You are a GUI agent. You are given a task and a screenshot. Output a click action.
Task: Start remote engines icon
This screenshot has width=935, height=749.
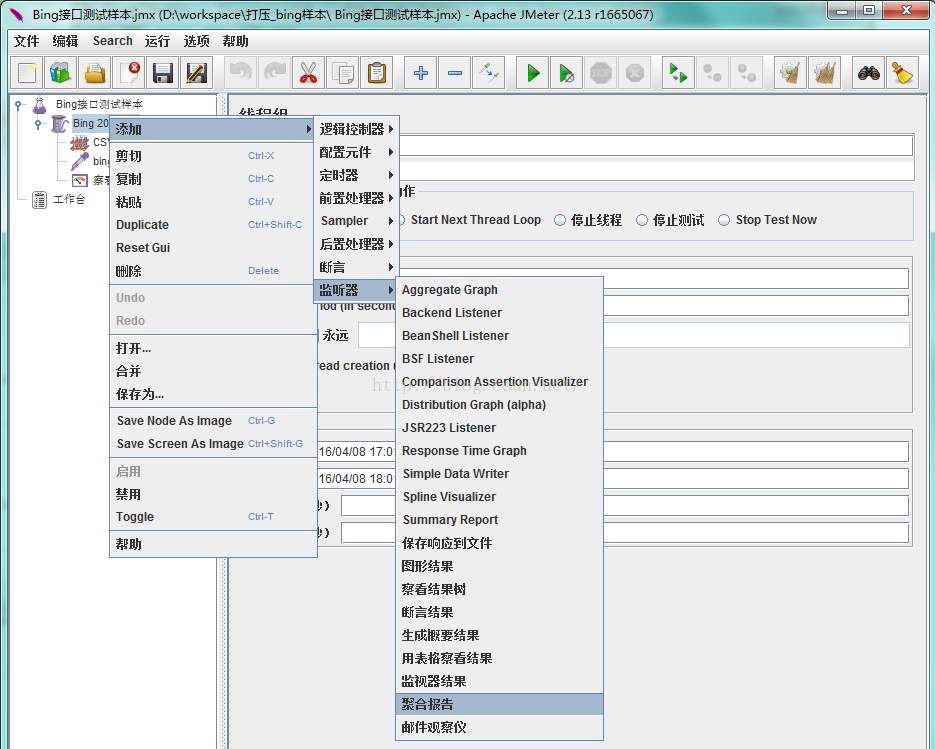point(678,73)
